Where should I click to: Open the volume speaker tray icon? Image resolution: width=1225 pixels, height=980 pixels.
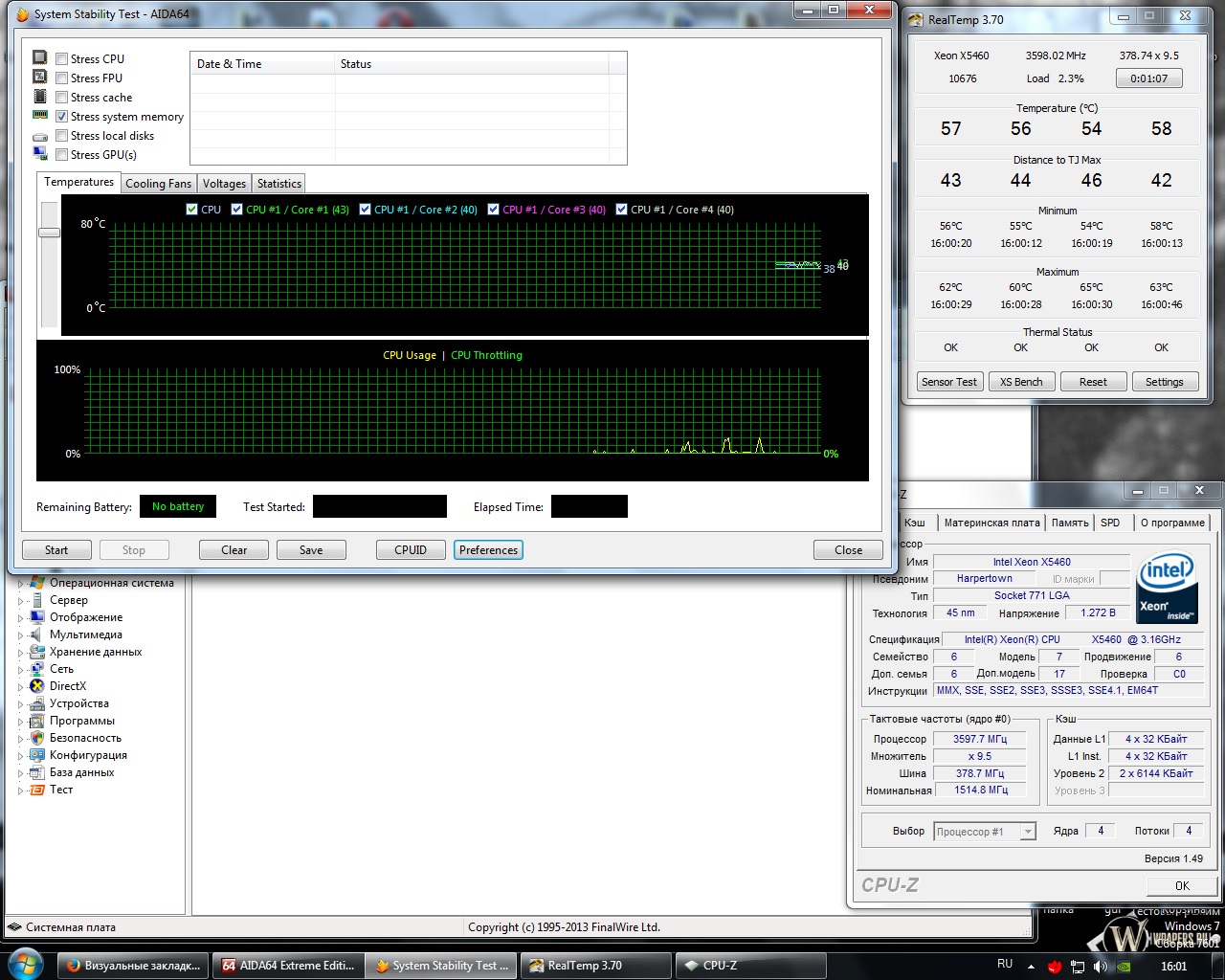tap(1101, 966)
